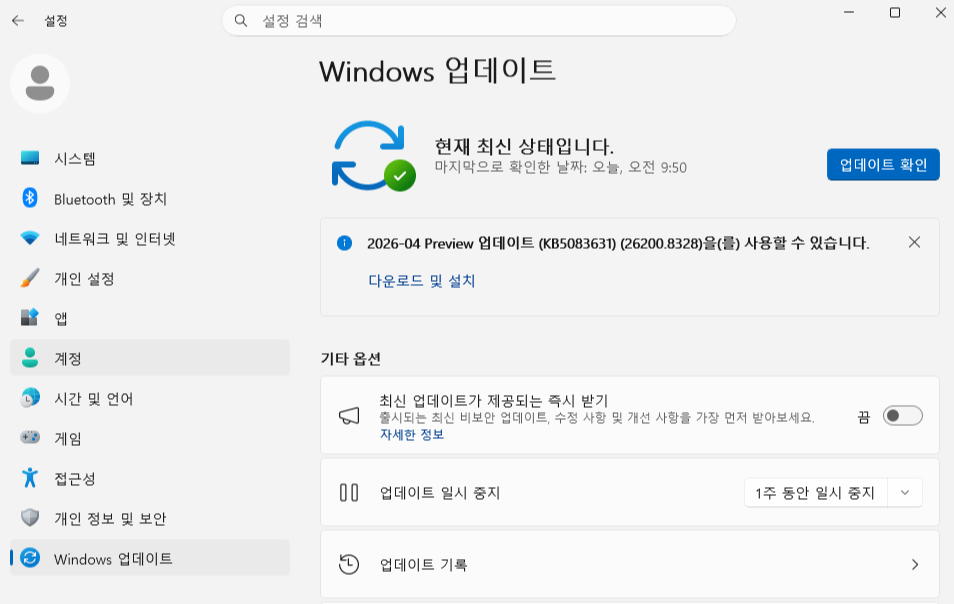Open the 접근성 settings category
Screen dimensions: 954x604
150,477
